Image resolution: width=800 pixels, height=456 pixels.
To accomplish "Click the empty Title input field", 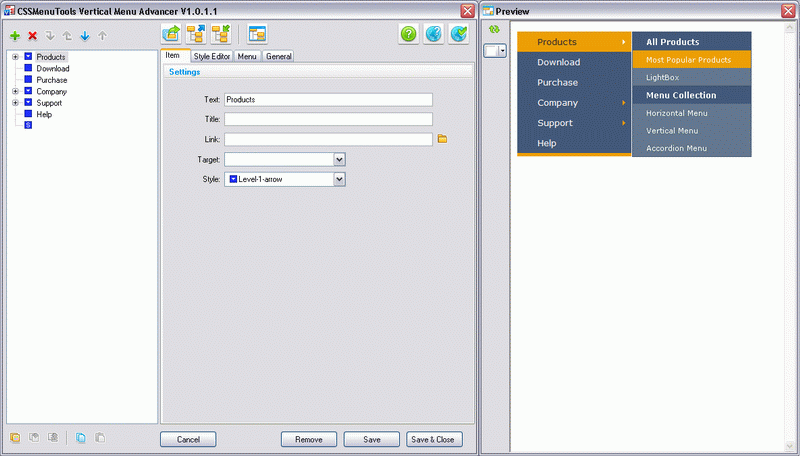I will click(329, 119).
